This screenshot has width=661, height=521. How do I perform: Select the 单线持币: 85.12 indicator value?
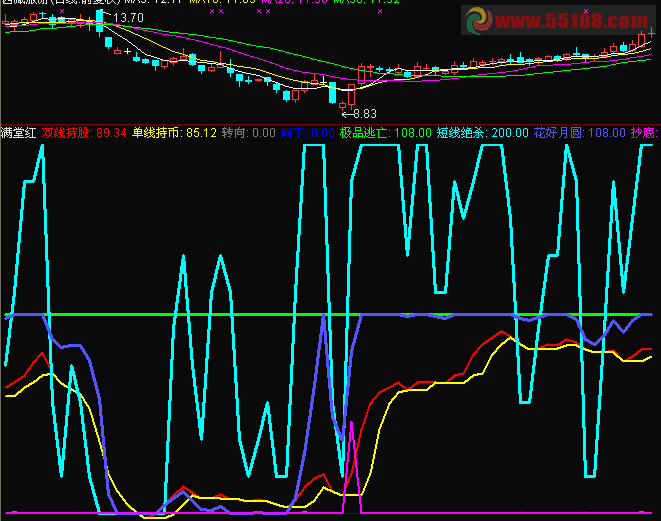tap(175, 133)
